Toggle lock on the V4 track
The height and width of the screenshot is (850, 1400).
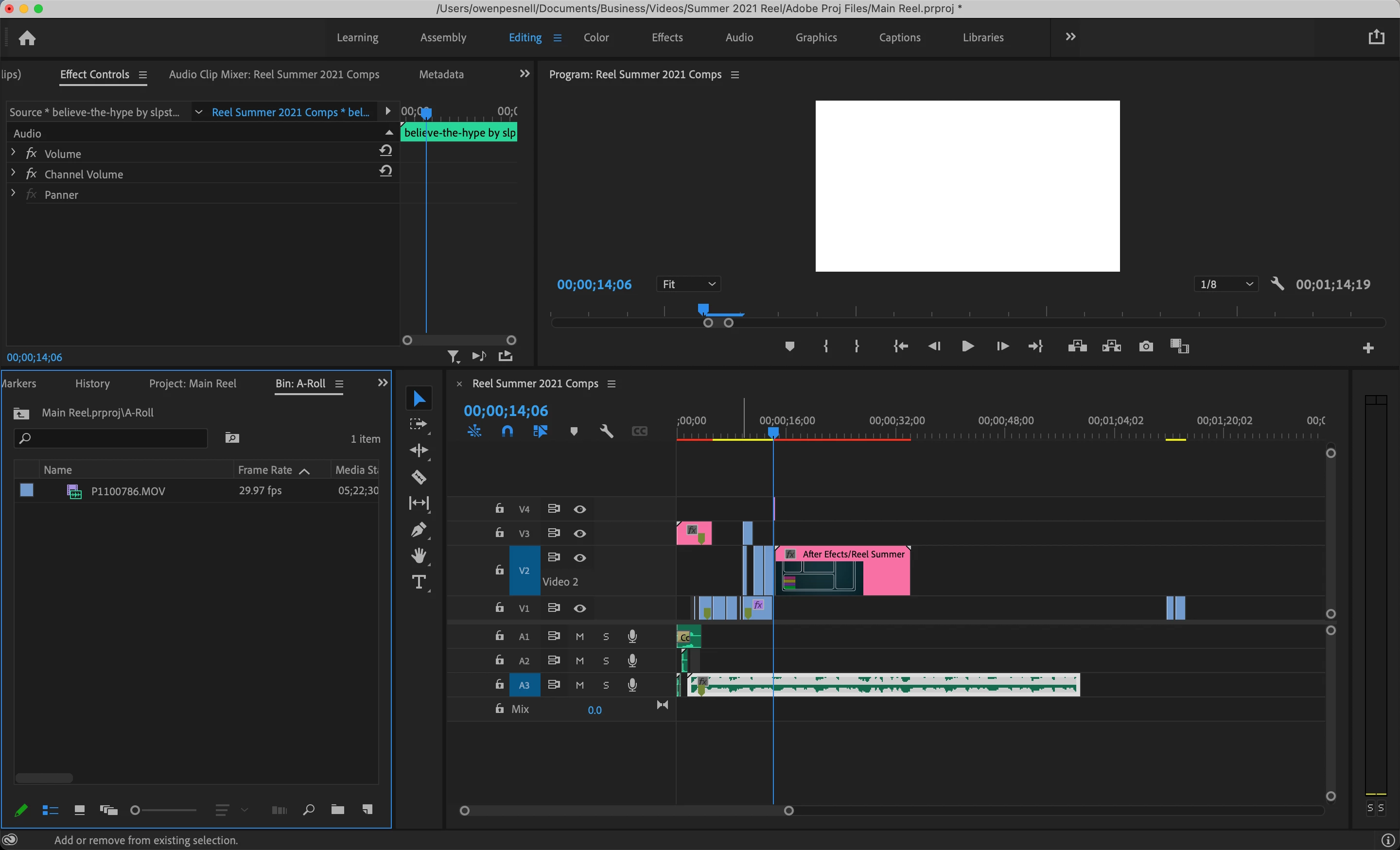[x=499, y=508]
